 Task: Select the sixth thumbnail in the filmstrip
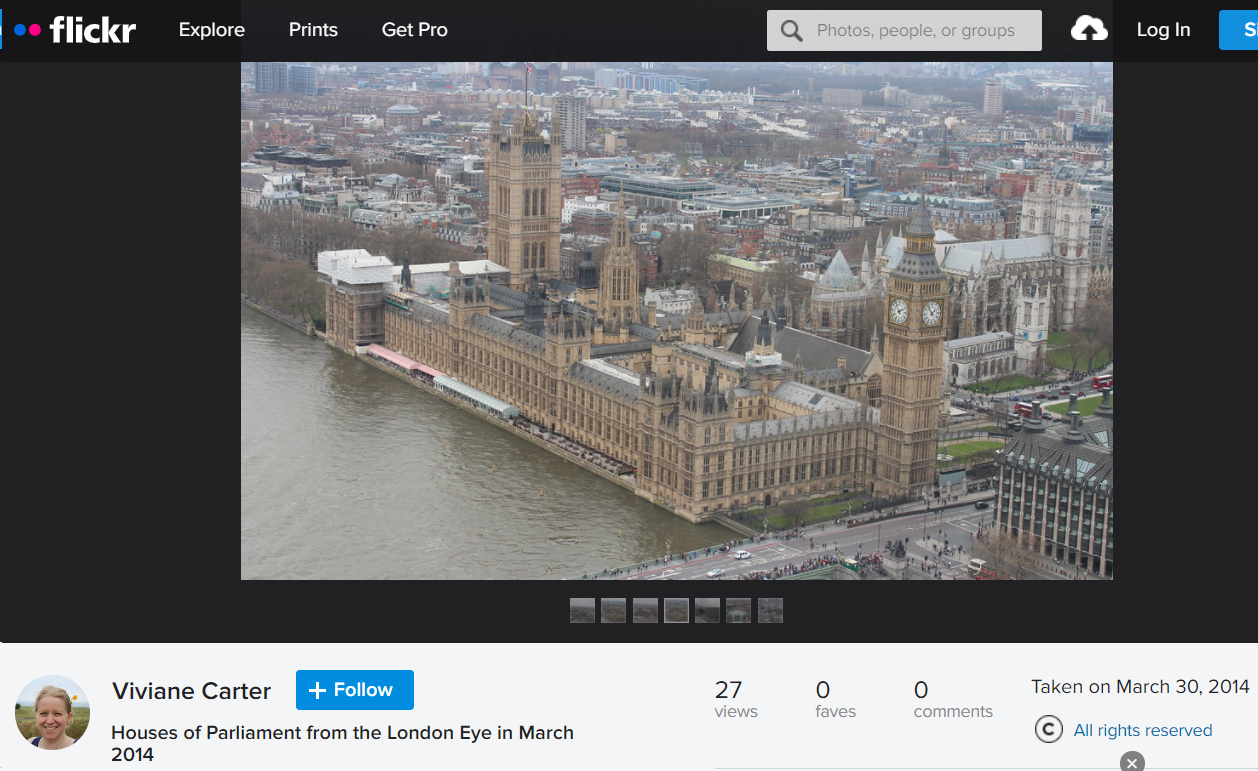[x=738, y=610]
